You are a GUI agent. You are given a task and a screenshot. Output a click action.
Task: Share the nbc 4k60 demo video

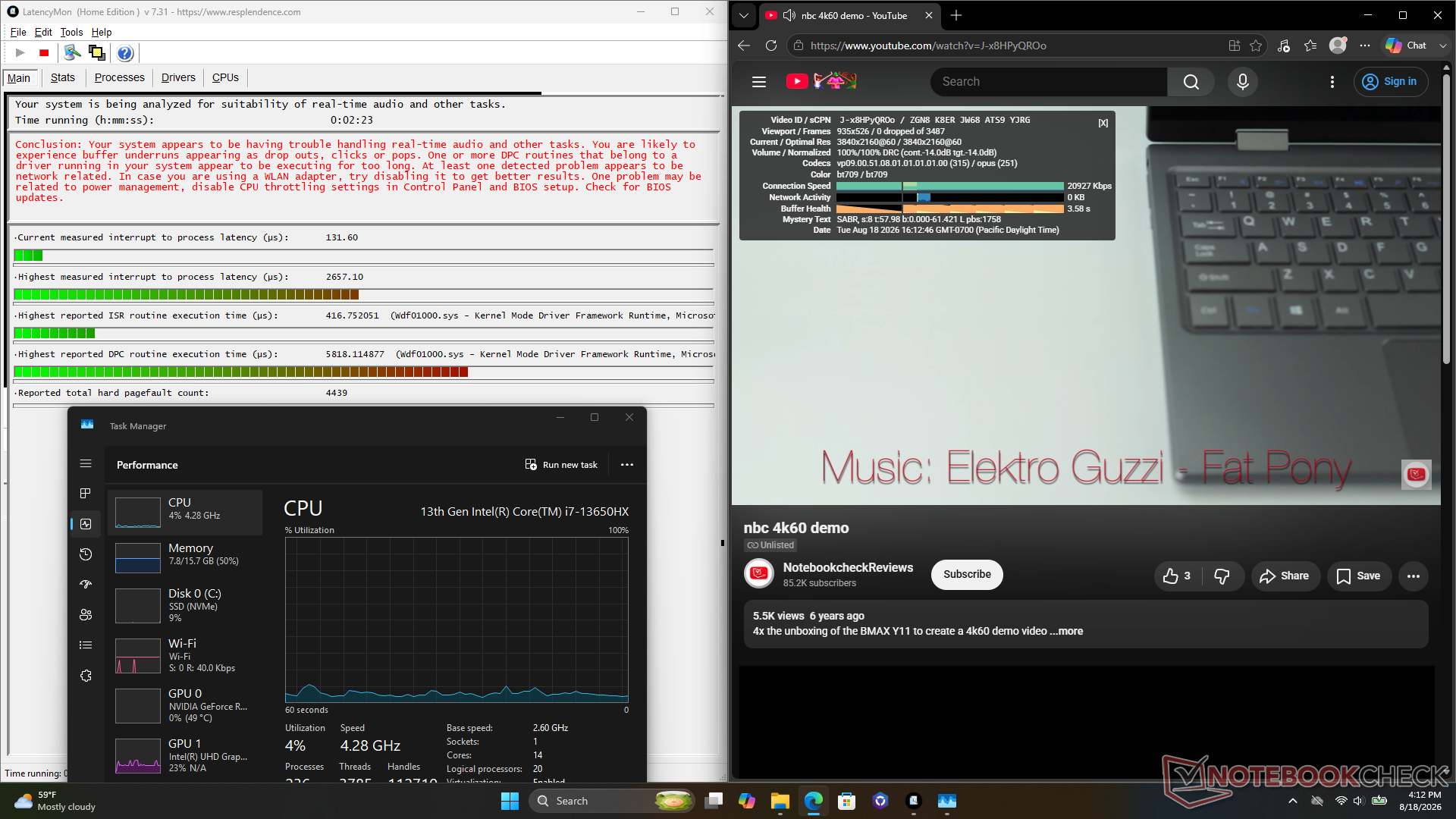[1285, 576]
